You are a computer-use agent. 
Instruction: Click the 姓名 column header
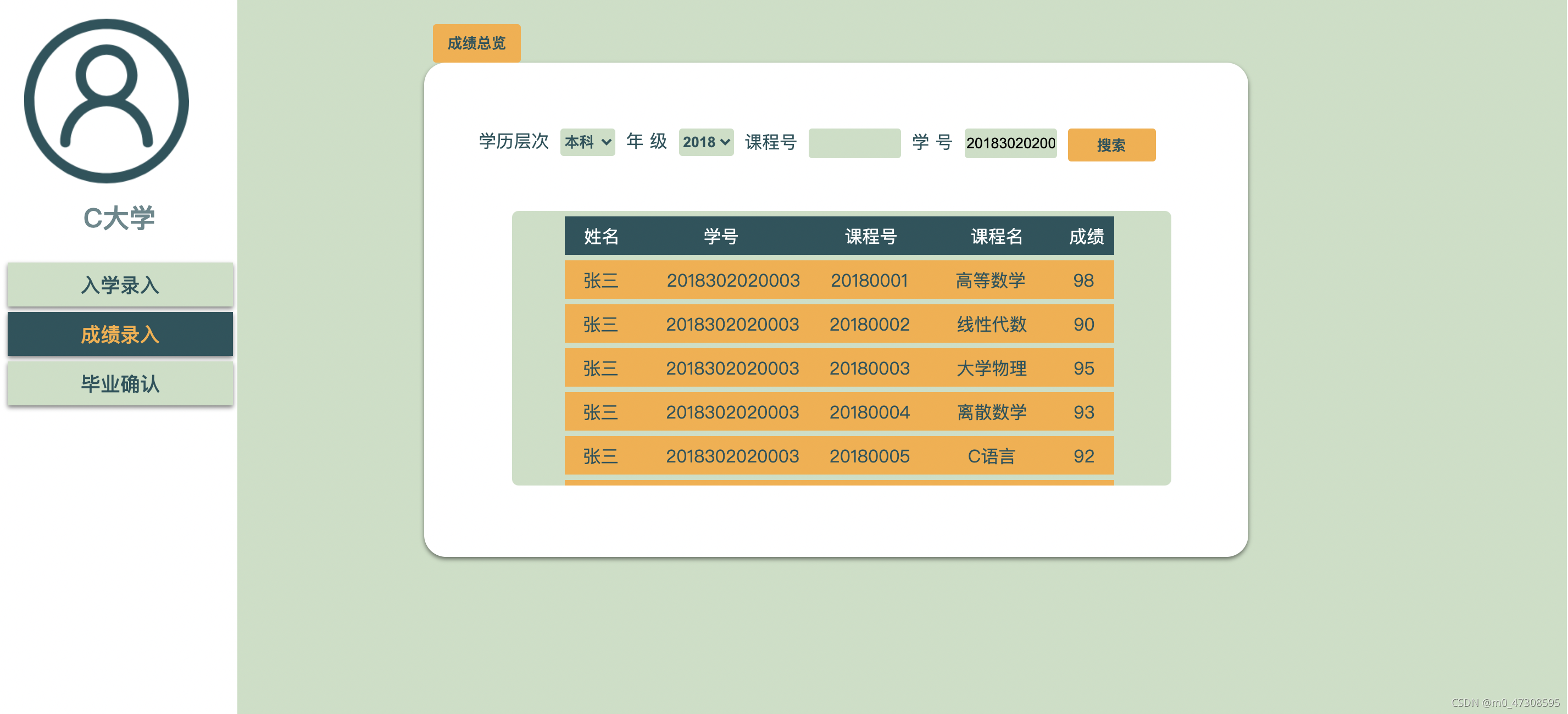[x=601, y=236]
